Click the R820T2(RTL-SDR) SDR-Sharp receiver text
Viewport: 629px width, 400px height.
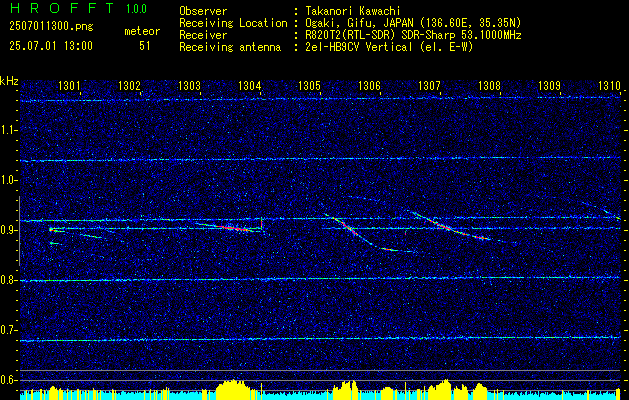point(414,35)
